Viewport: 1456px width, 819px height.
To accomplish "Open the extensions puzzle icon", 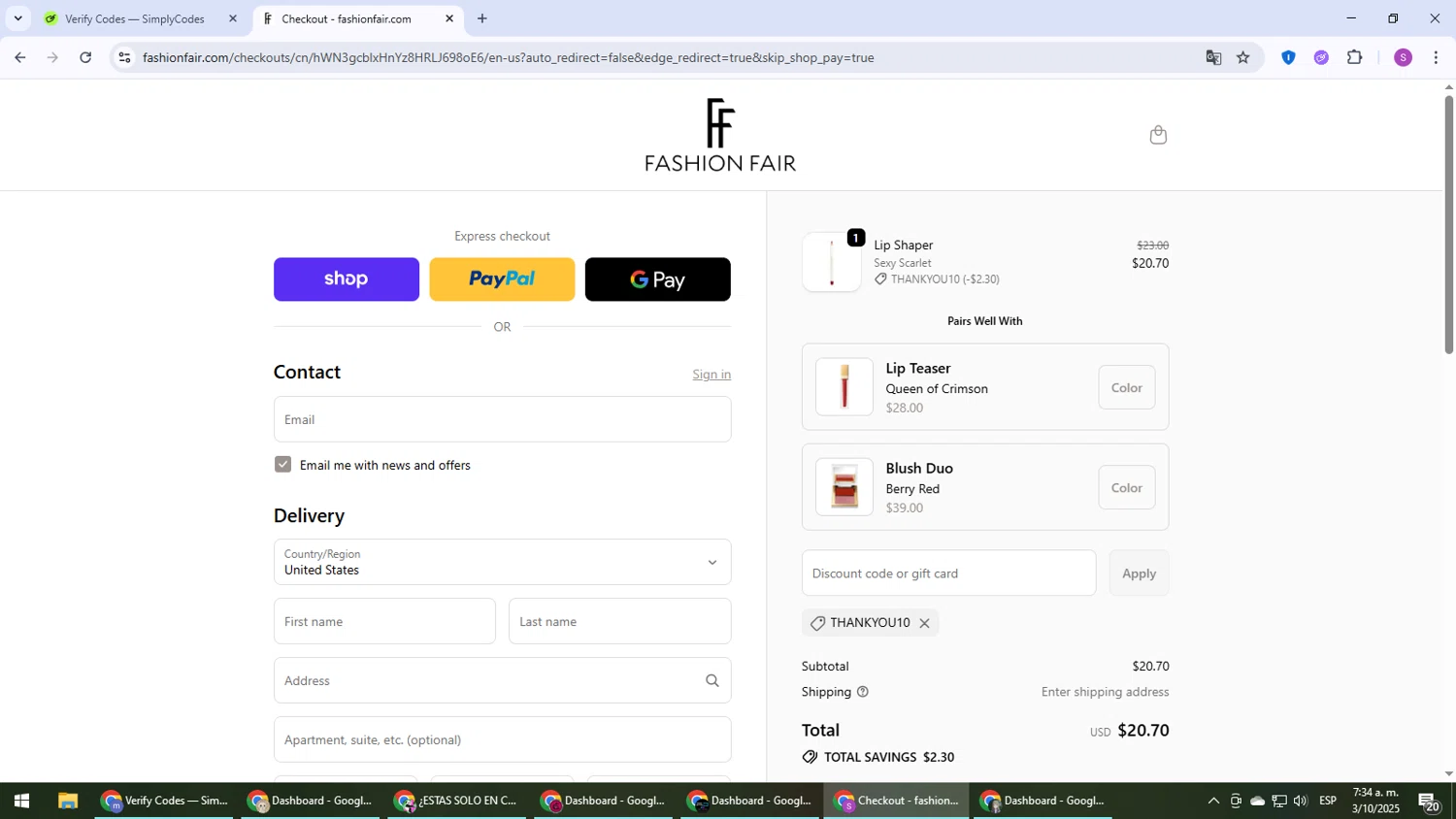I will click(1355, 57).
